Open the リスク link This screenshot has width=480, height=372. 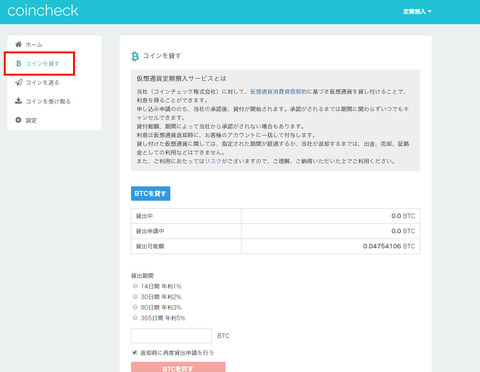[x=213, y=161]
